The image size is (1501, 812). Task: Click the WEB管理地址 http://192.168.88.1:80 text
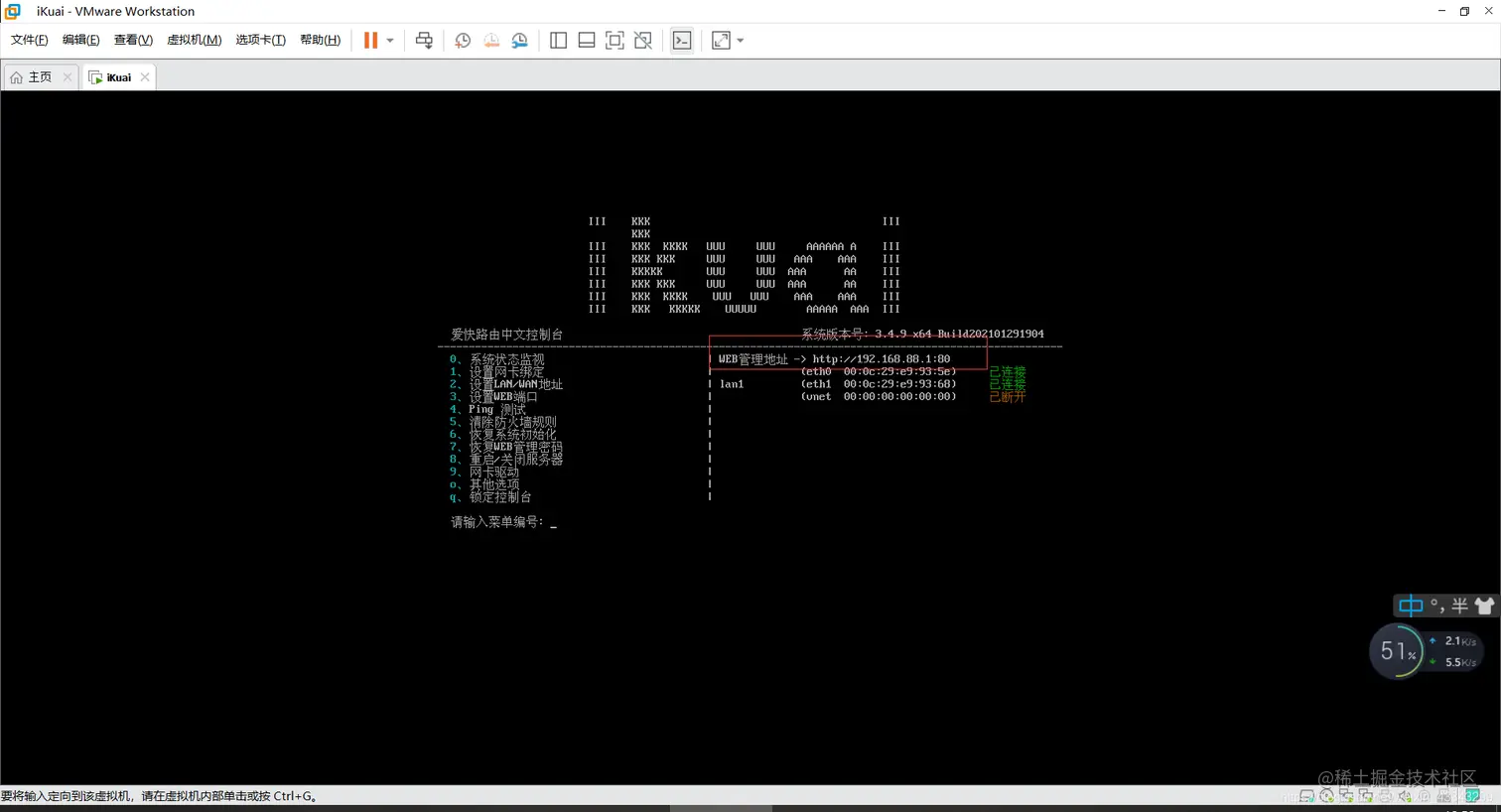(834, 359)
